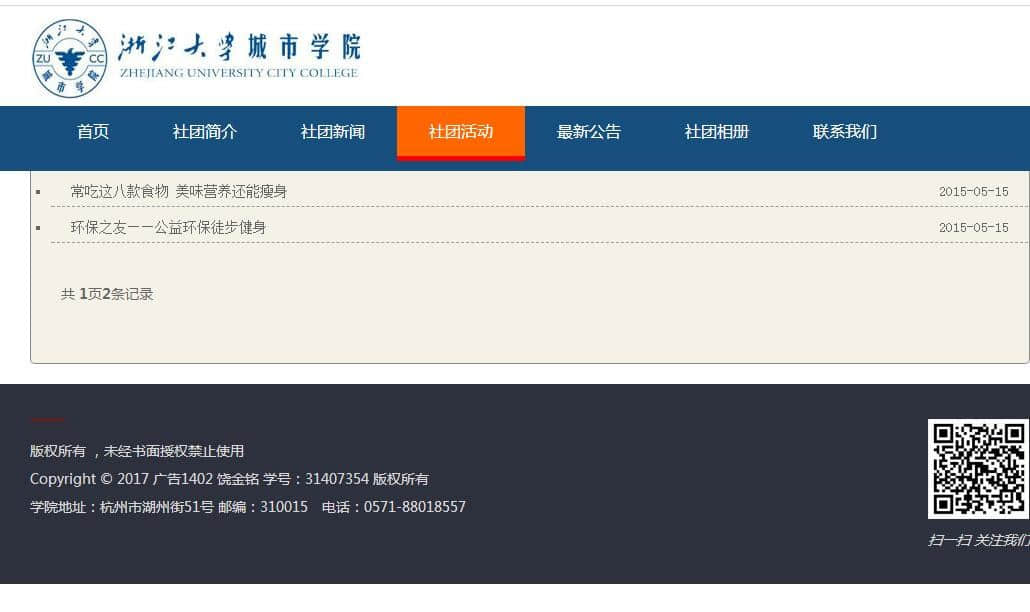Open the 社团简介 navigation item
The image size is (1030, 612).
(205, 132)
